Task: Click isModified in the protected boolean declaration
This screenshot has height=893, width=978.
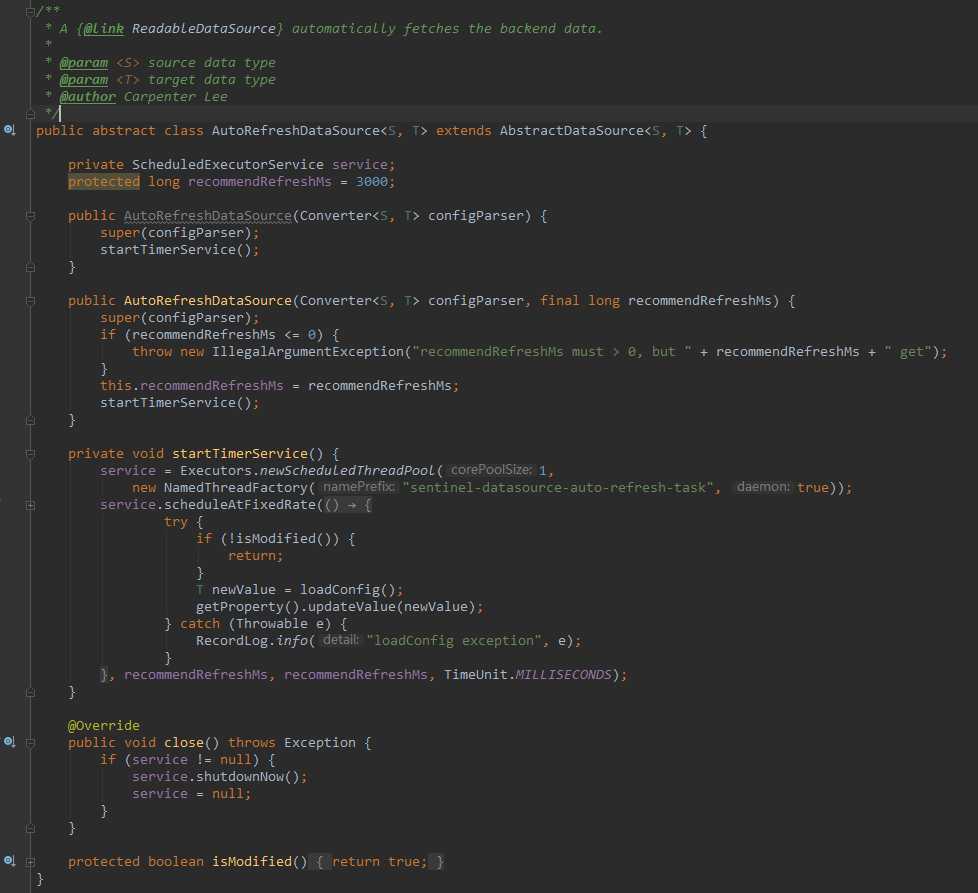Action: pyautogui.click(x=251, y=862)
